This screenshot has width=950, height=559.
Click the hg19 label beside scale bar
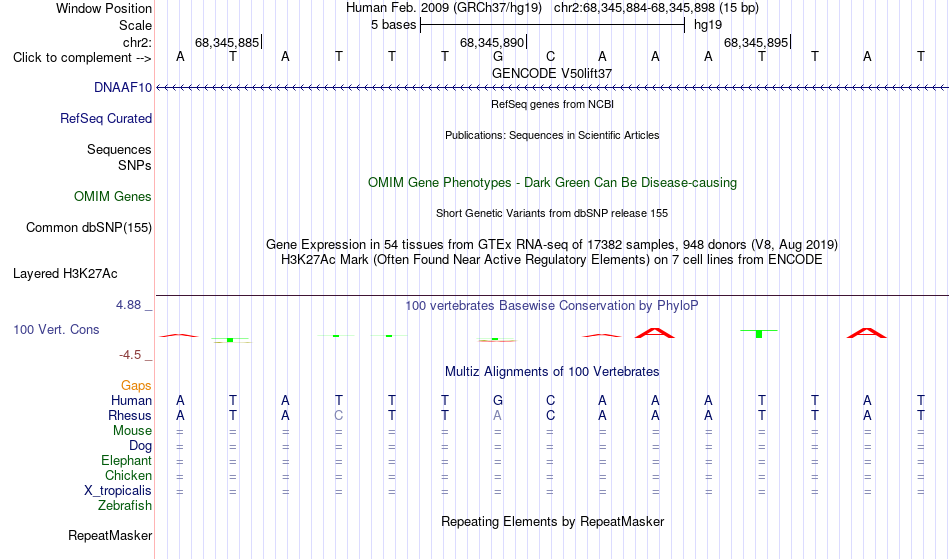tap(708, 25)
